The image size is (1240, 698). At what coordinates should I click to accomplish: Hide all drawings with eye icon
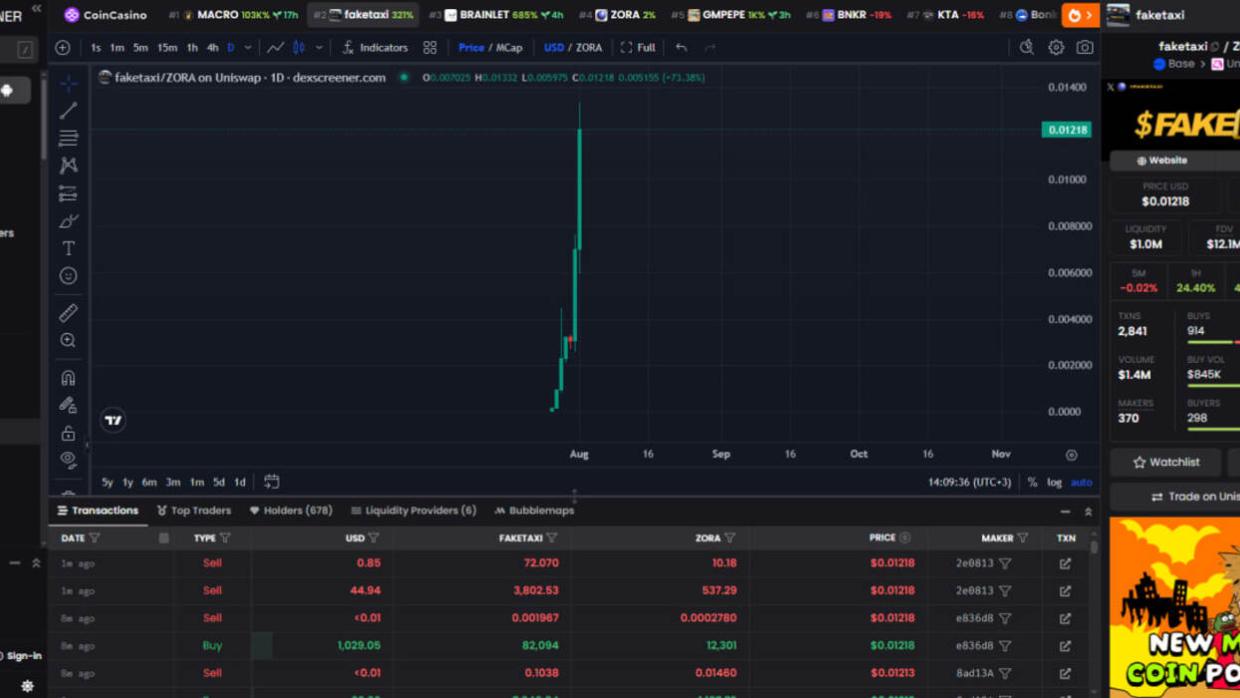68,460
